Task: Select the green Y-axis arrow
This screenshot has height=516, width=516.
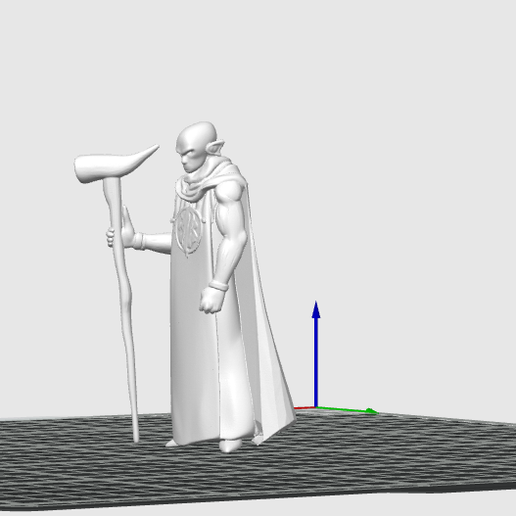Action: pyautogui.click(x=347, y=410)
